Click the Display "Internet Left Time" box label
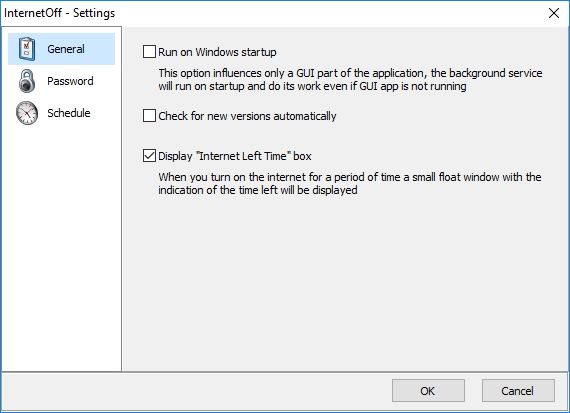570x413 pixels. 235,156
